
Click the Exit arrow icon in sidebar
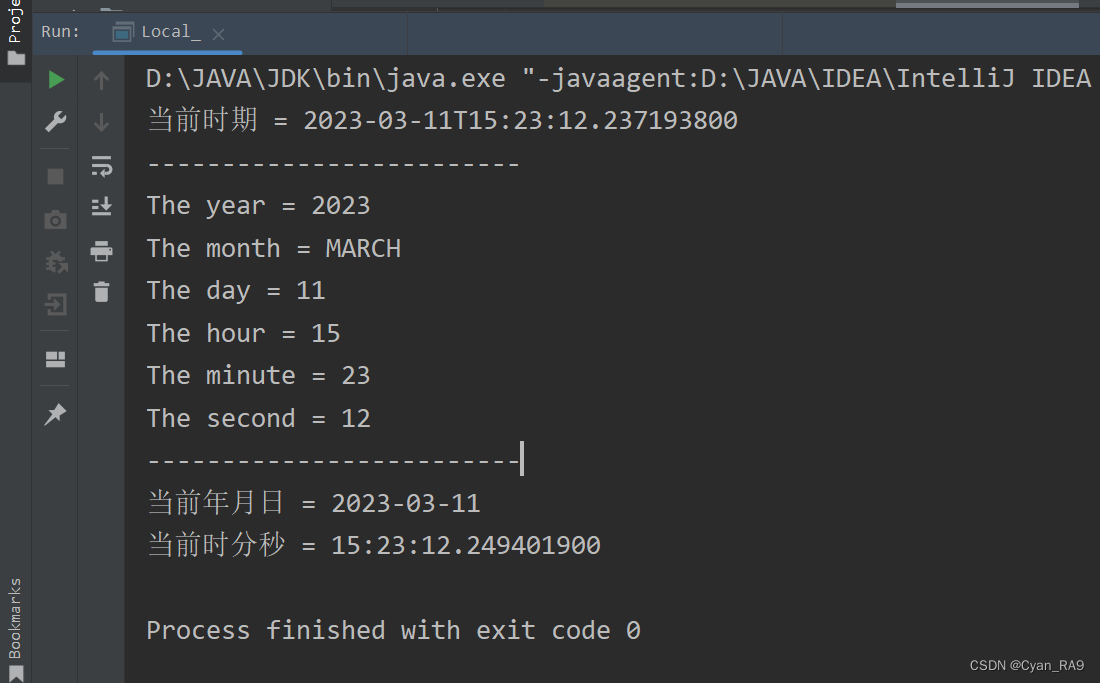click(x=55, y=304)
